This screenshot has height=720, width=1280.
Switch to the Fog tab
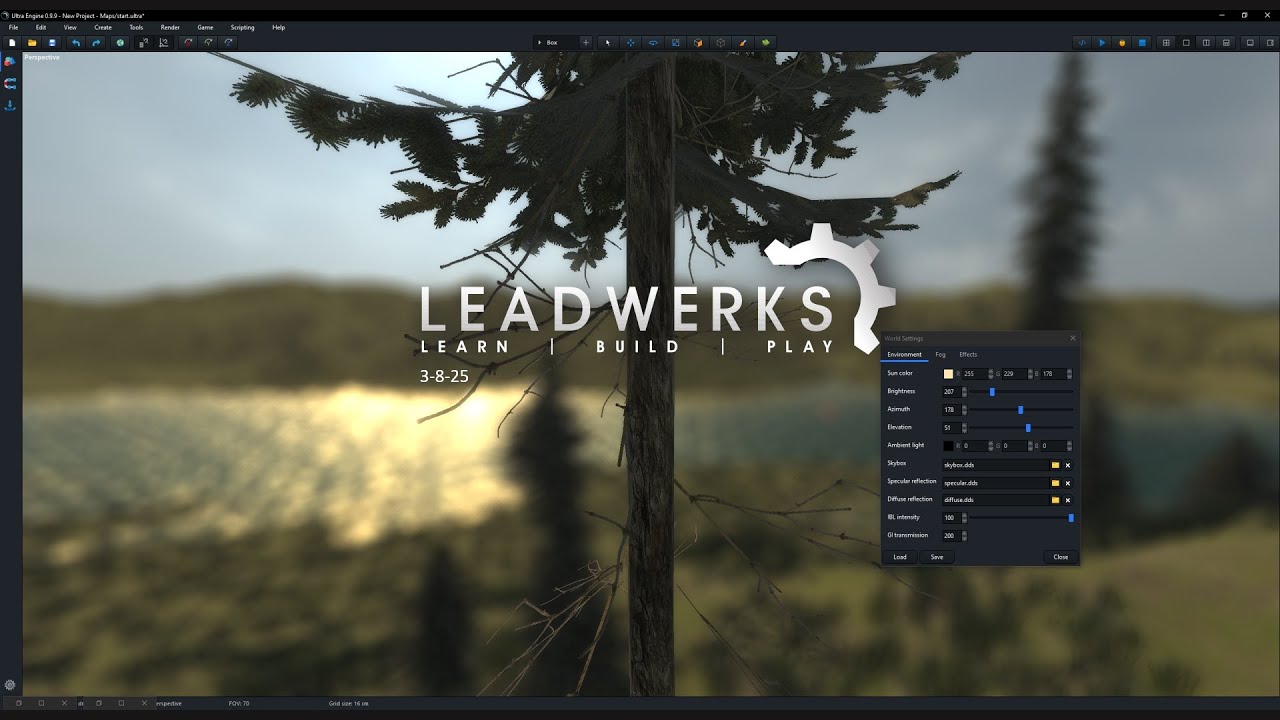tap(940, 354)
